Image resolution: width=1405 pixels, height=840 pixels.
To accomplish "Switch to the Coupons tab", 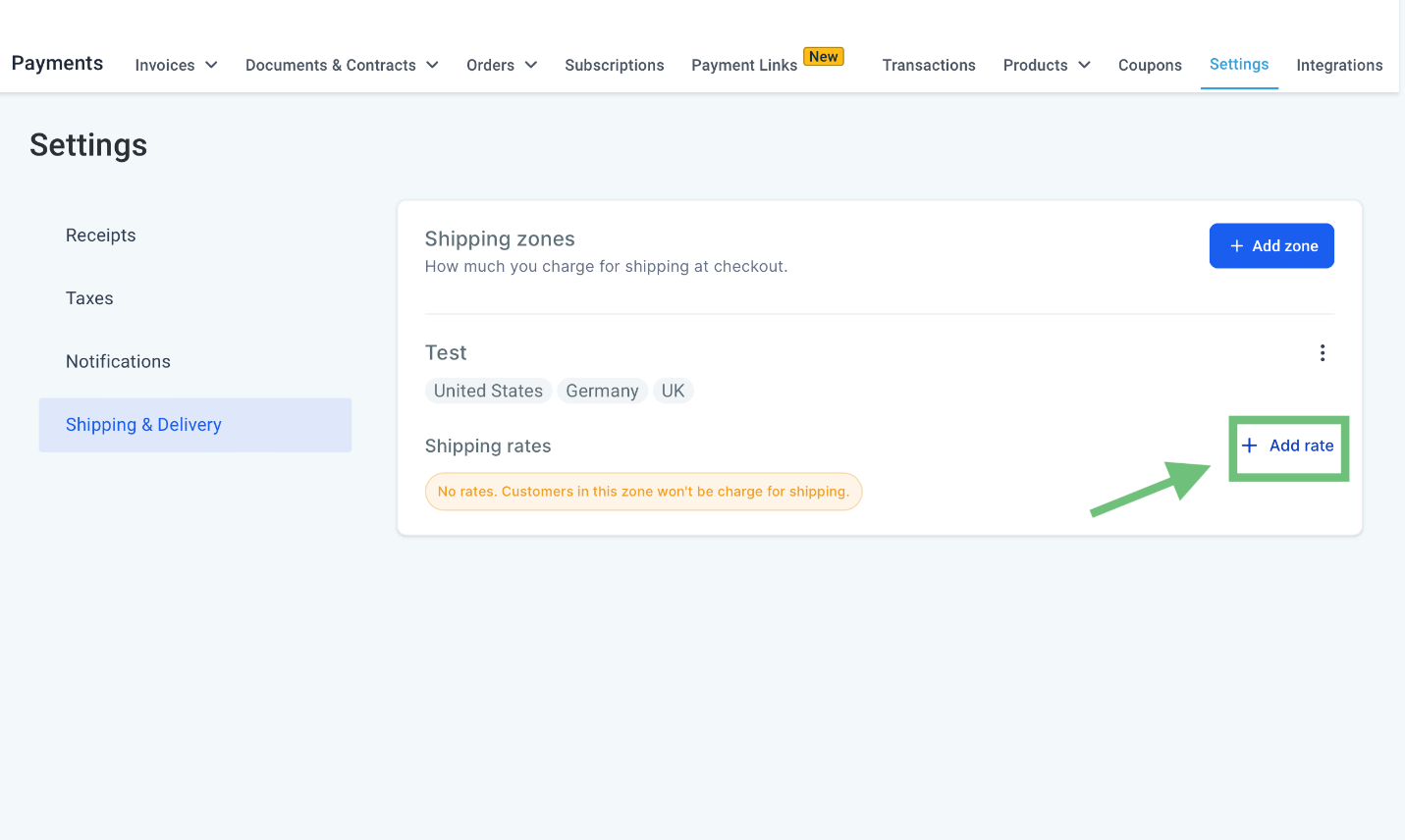I will pos(1150,65).
